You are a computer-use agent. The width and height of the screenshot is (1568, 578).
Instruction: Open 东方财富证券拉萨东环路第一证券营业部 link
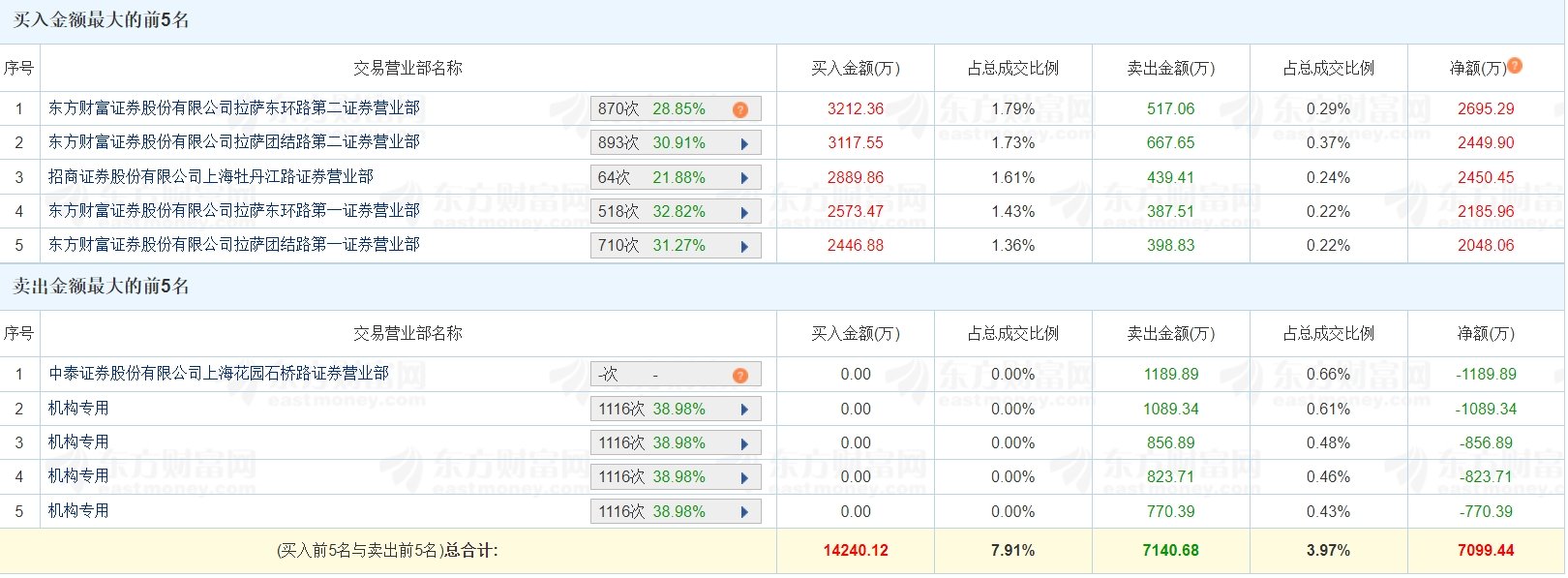(x=234, y=211)
